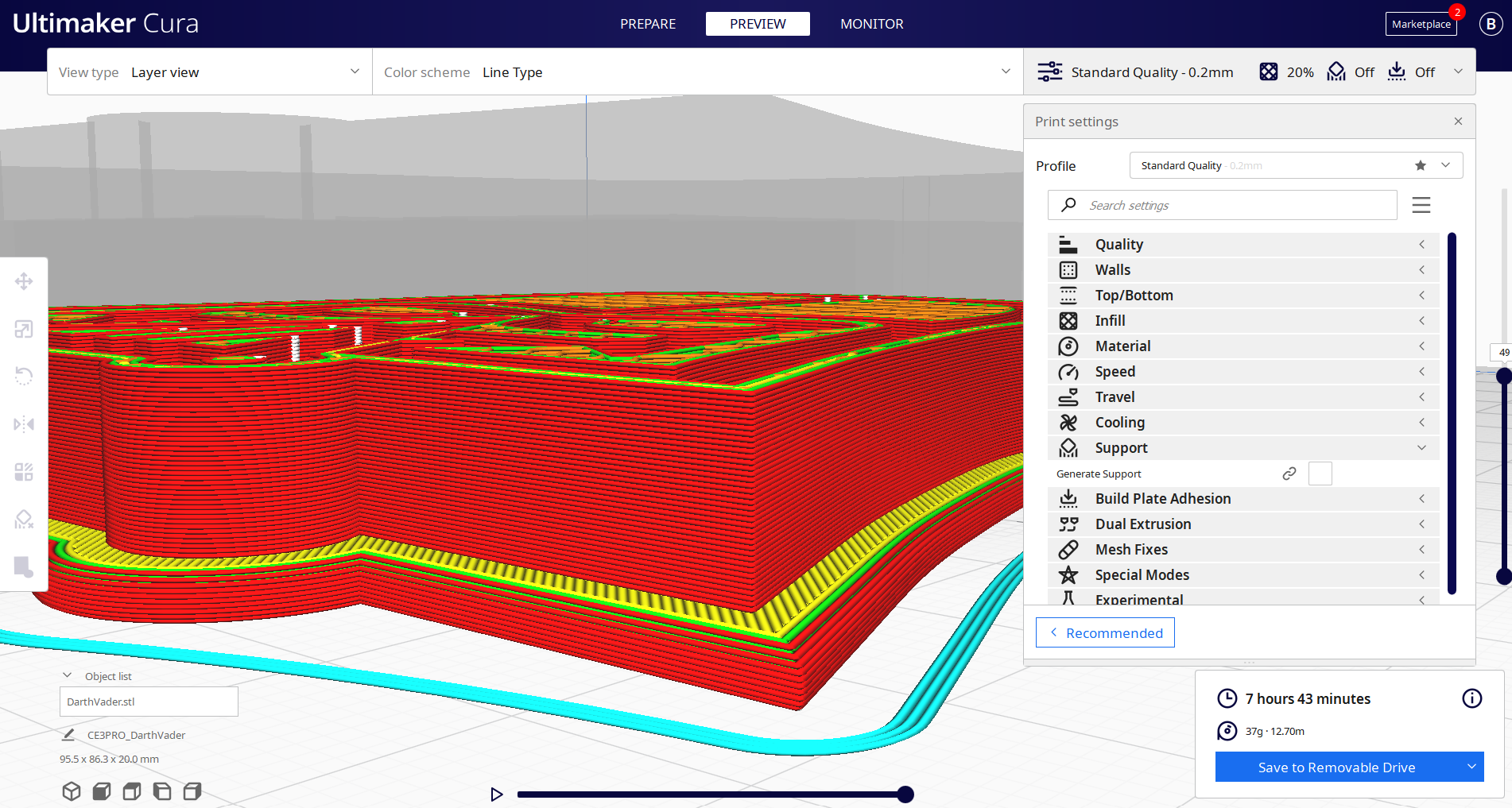Click the print settings sliders icon
Viewport: 1512px width, 808px height.
tap(1050, 72)
